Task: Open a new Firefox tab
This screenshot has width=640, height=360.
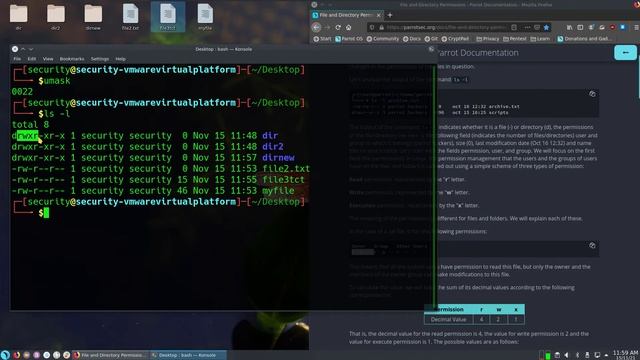Action: 390,15
